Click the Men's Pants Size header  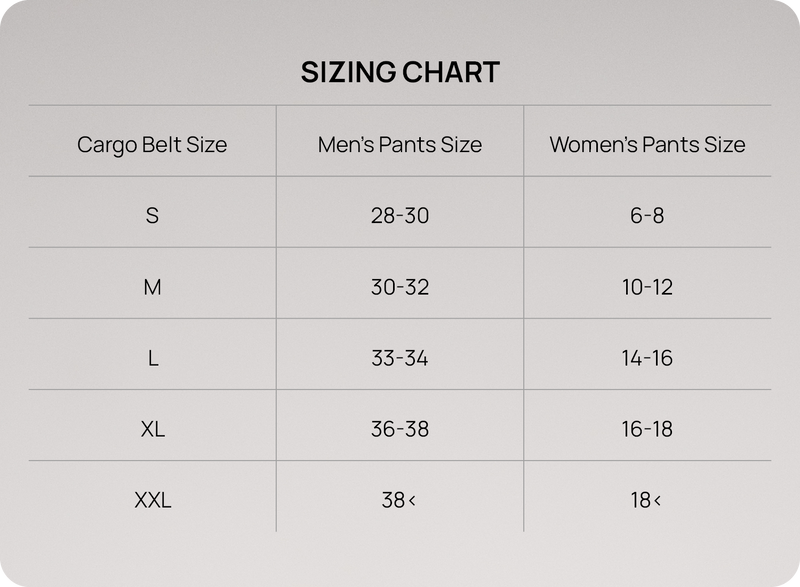[400, 144]
